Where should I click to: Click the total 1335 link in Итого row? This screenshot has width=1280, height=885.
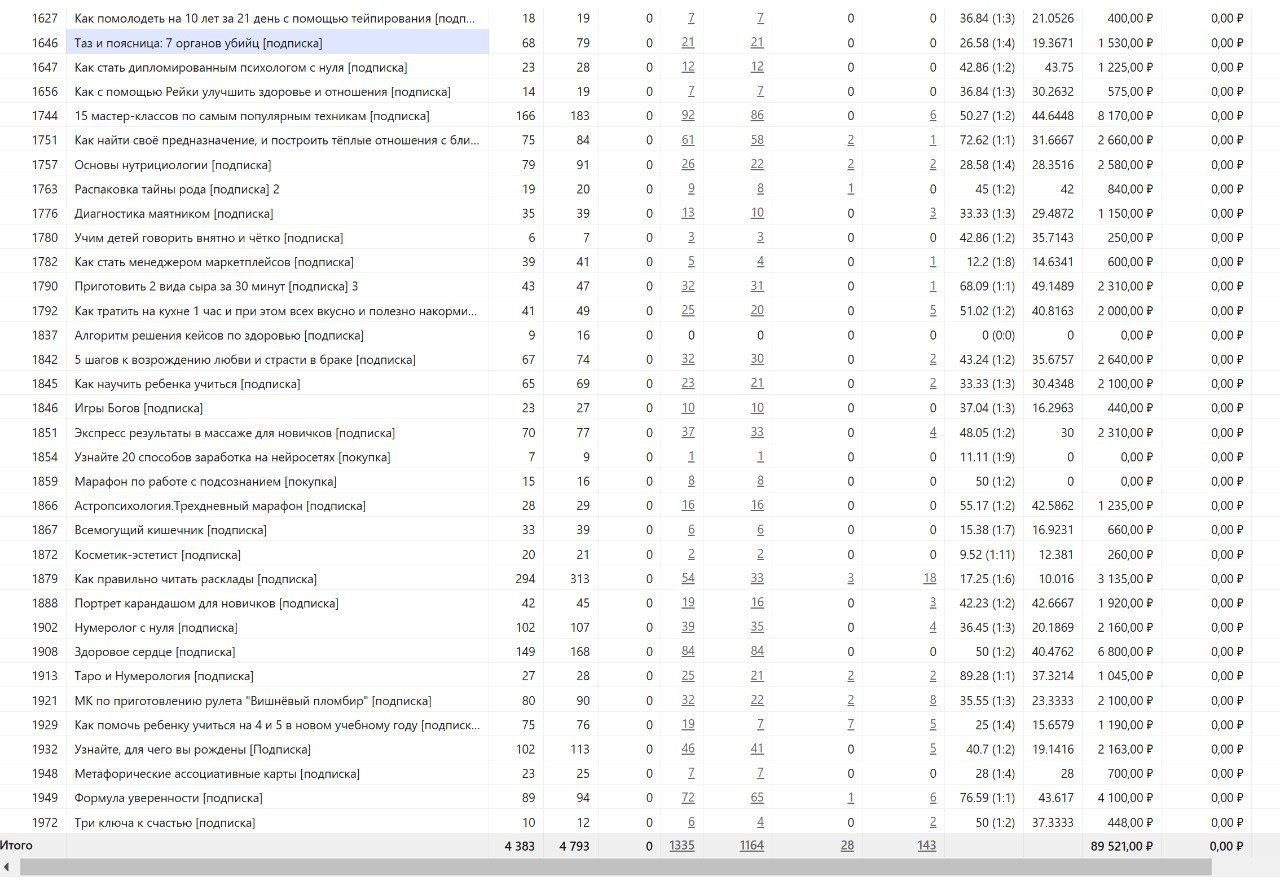(682, 846)
